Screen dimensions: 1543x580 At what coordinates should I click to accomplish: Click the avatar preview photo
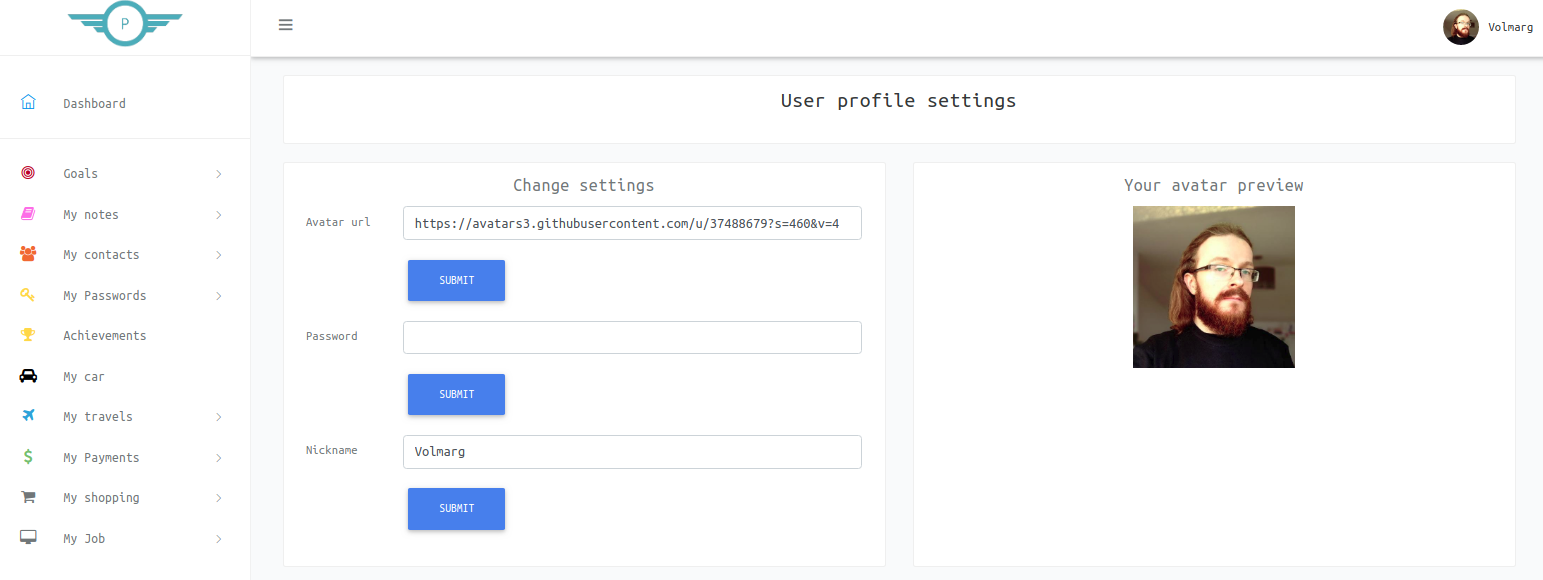1214,287
